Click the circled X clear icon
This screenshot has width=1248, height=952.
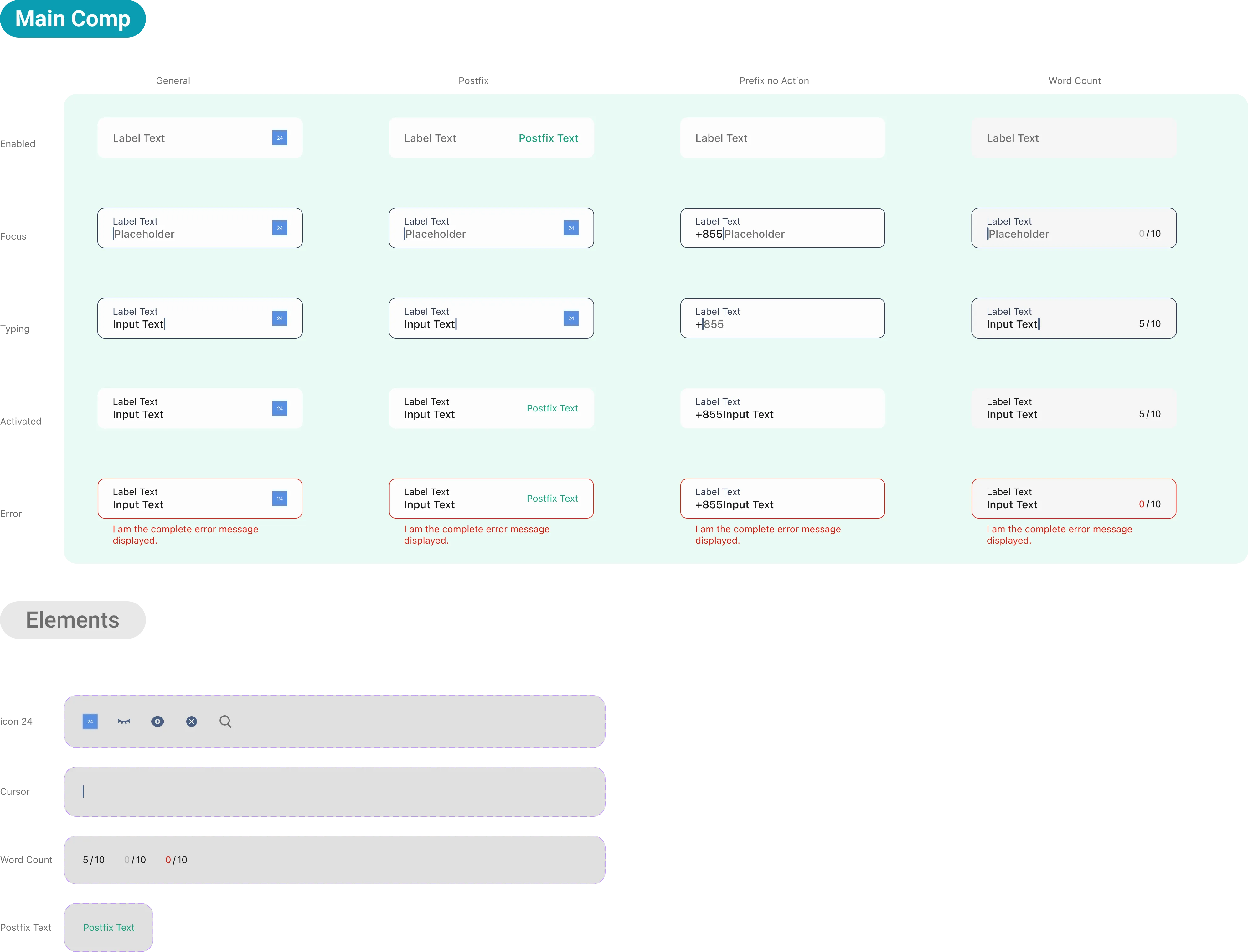pos(192,722)
